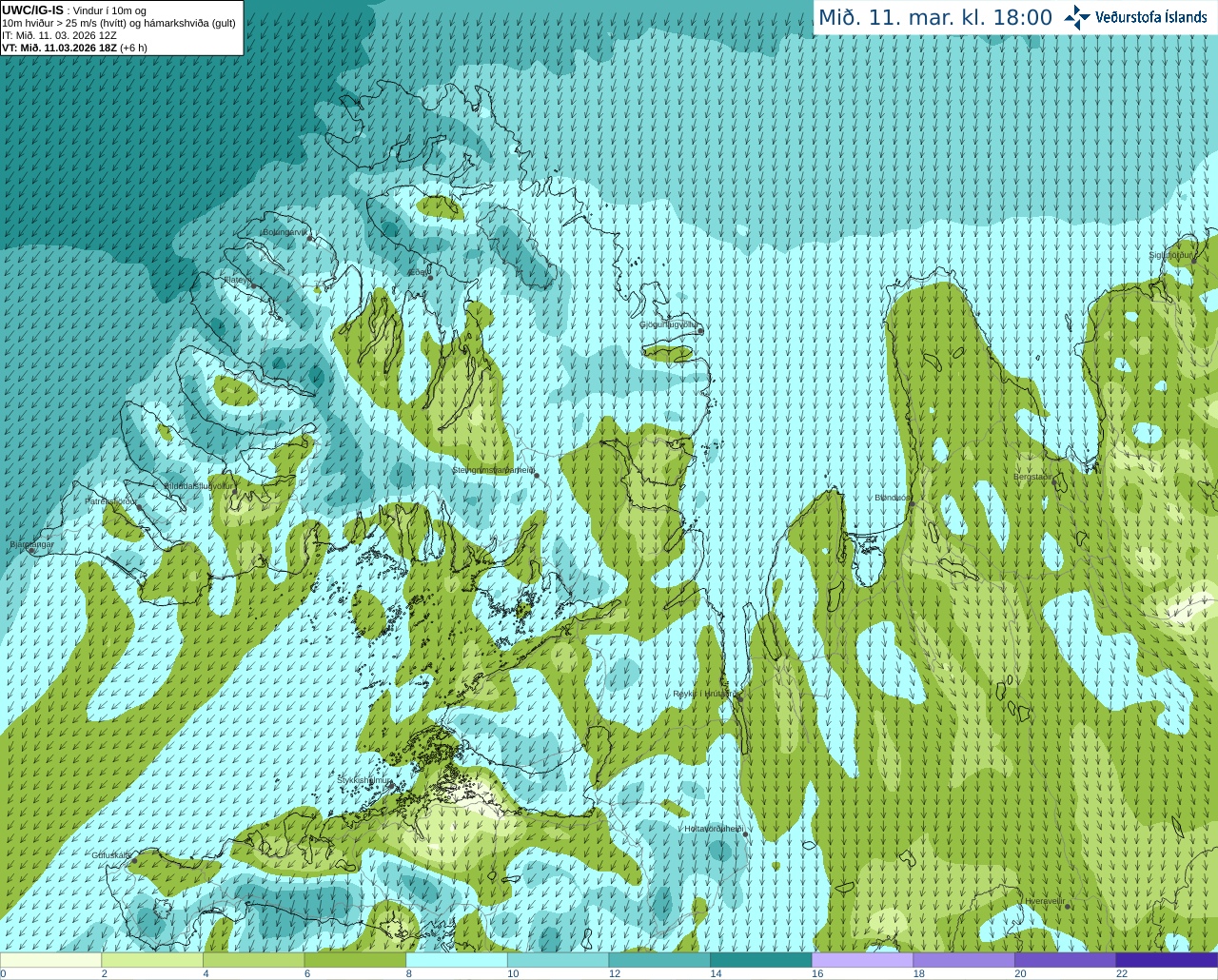
Task: Click the 8–10 m/s light cyan swatch
Action: tap(457, 960)
